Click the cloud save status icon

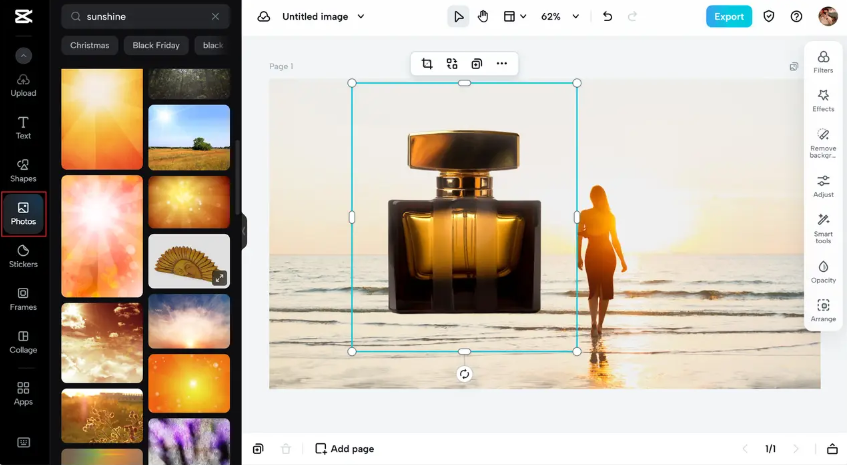[x=264, y=17]
